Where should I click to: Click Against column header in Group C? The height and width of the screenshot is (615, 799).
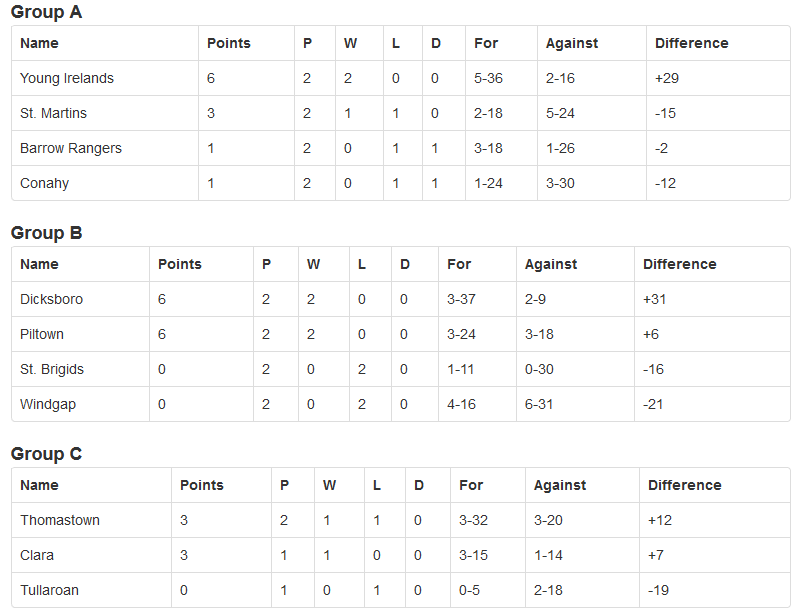coord(560,486)
